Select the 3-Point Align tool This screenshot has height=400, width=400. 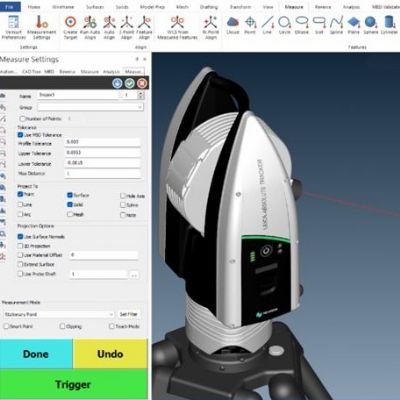[127, 27]
